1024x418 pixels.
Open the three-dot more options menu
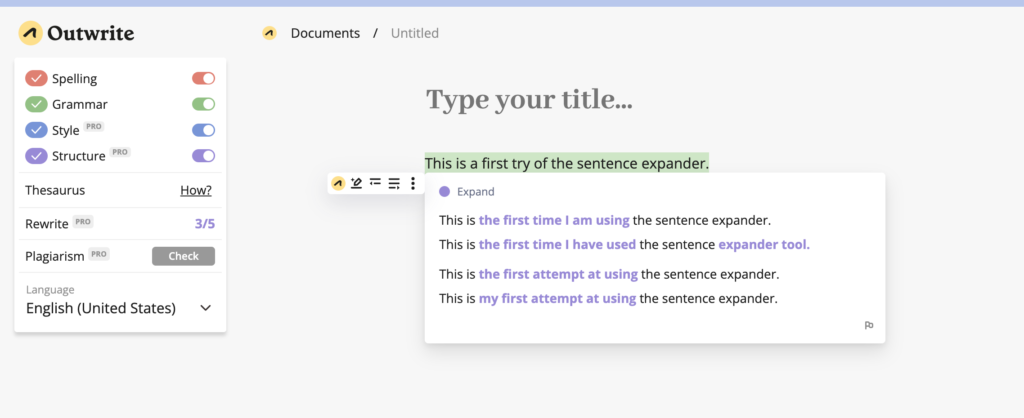pyautogui.click(x=413, y=184)
